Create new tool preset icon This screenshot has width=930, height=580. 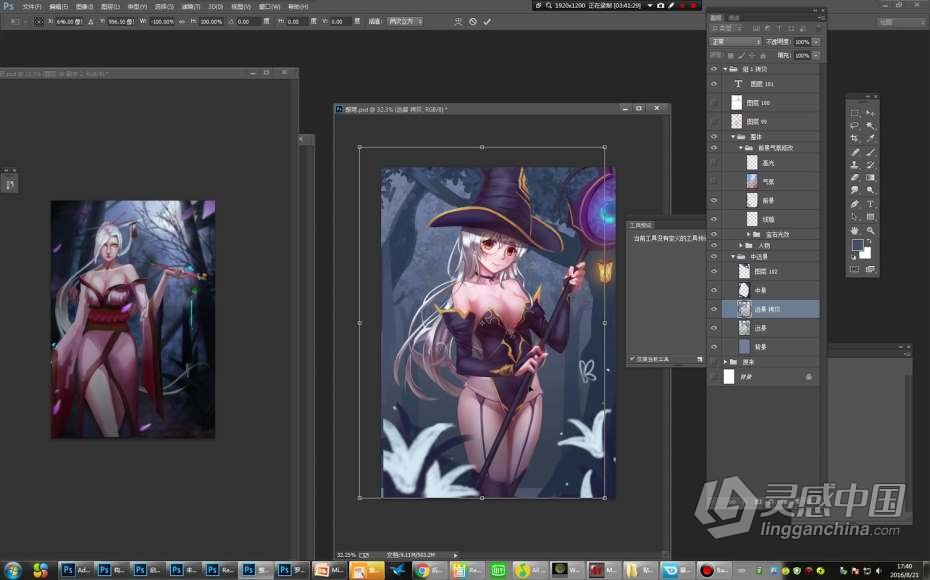pos(699,359)
